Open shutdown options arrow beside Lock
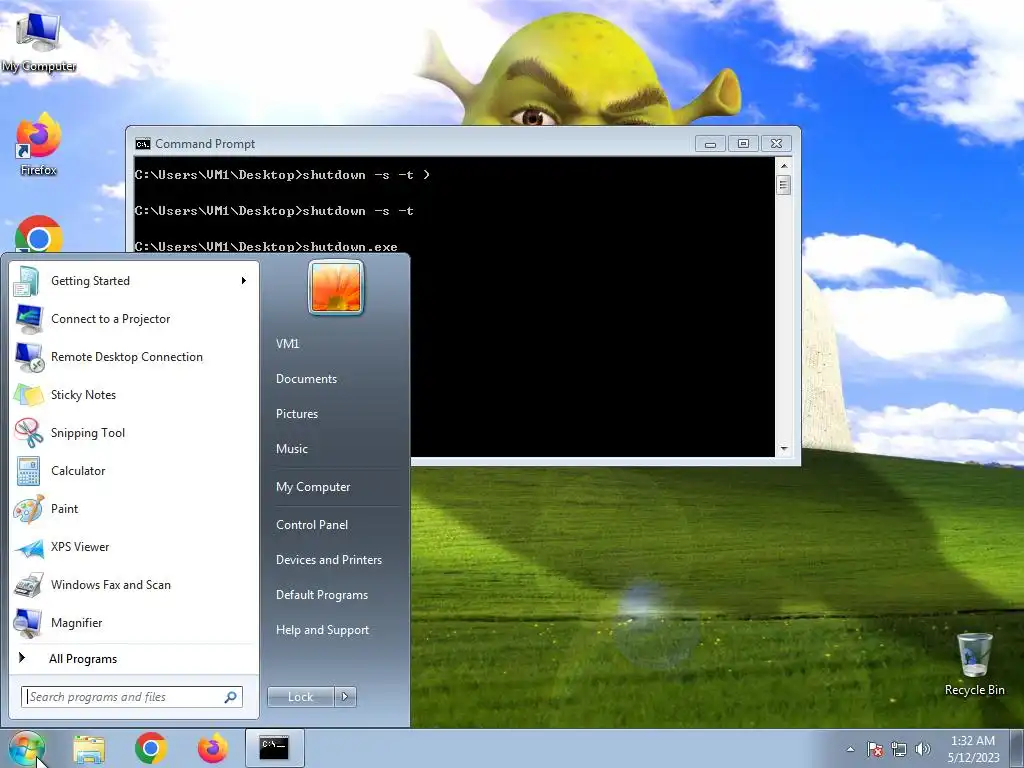The height and width of the screenshot is (768, 1024). (345, 697)
